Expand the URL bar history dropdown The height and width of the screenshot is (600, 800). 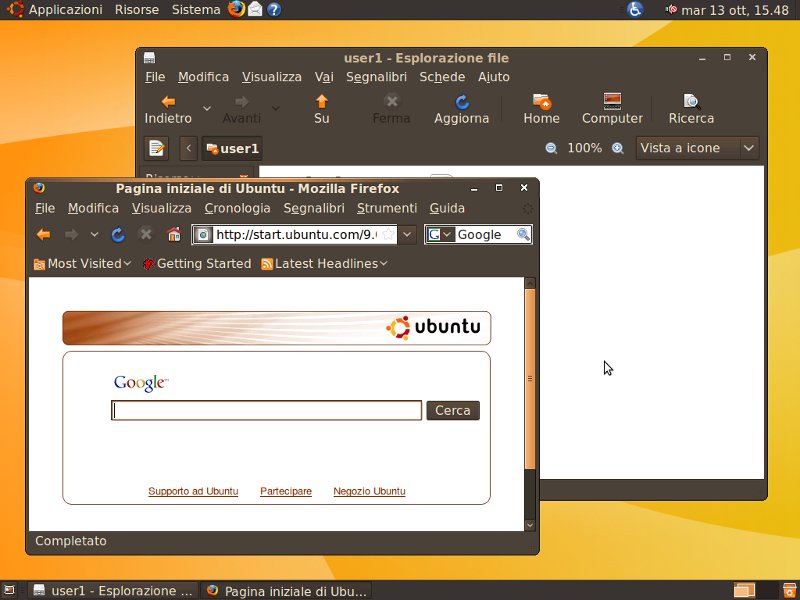(407, 235)
